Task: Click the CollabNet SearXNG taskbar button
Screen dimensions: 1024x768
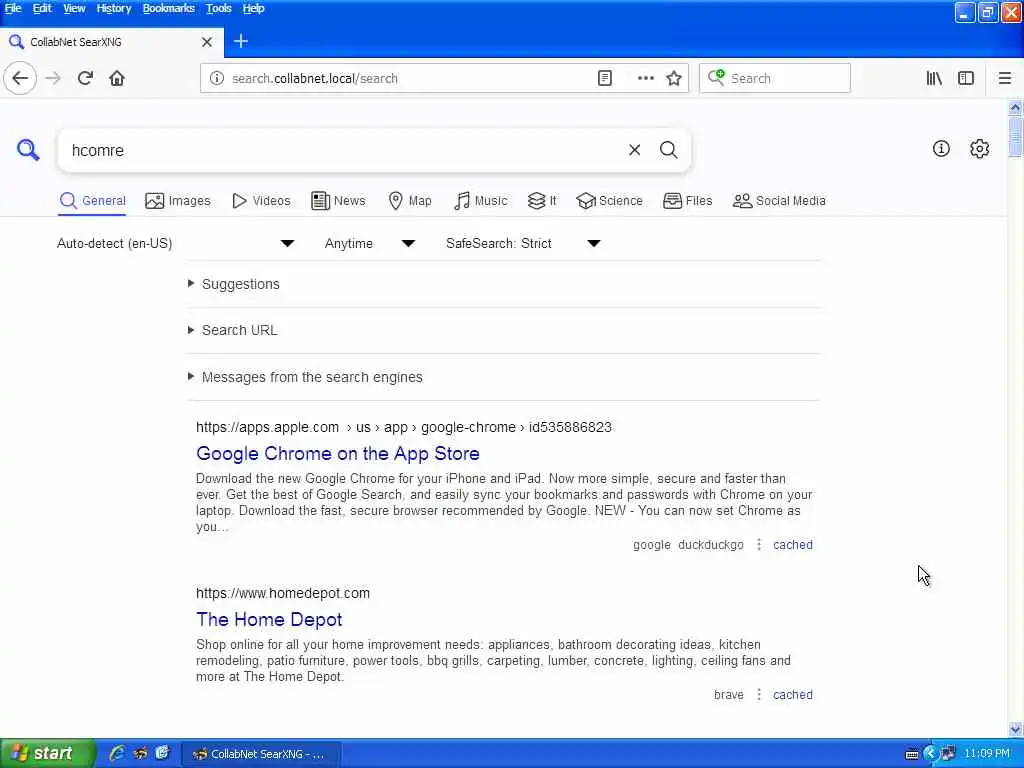Action: point(261,754)
